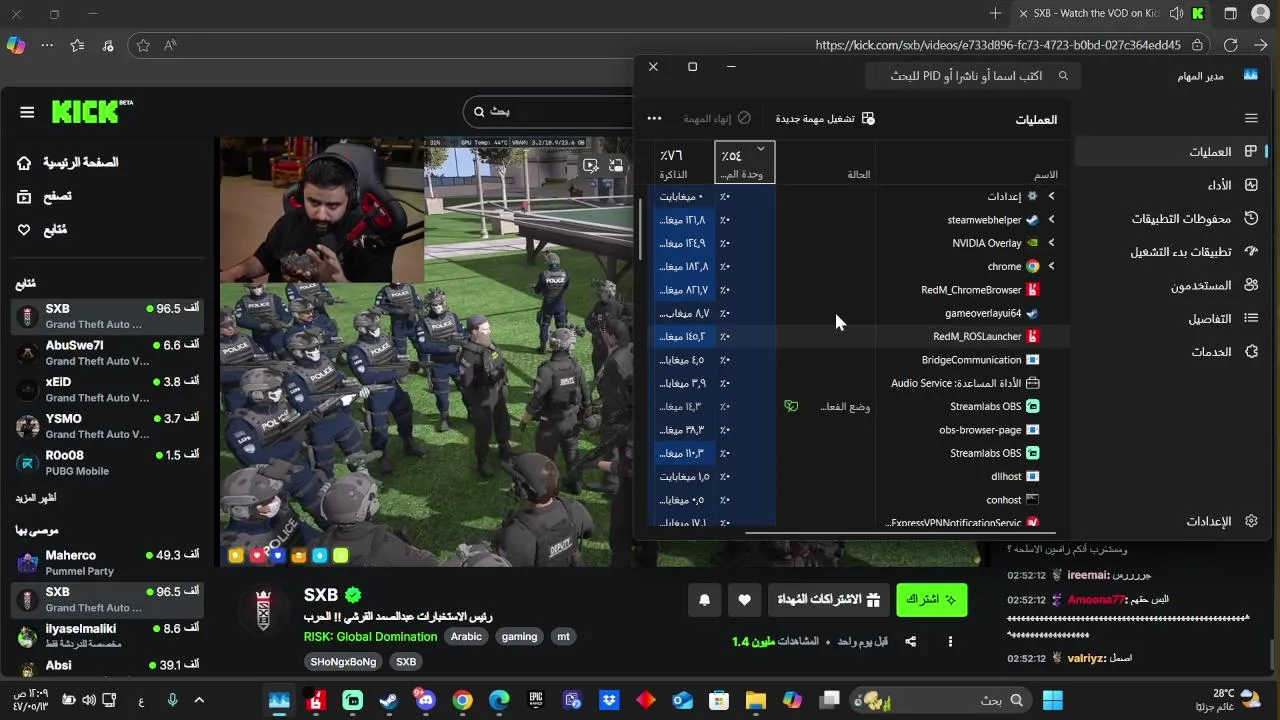Expand hidden system tray icons chevron
1280x720 pixels.
tap(199, 700)
